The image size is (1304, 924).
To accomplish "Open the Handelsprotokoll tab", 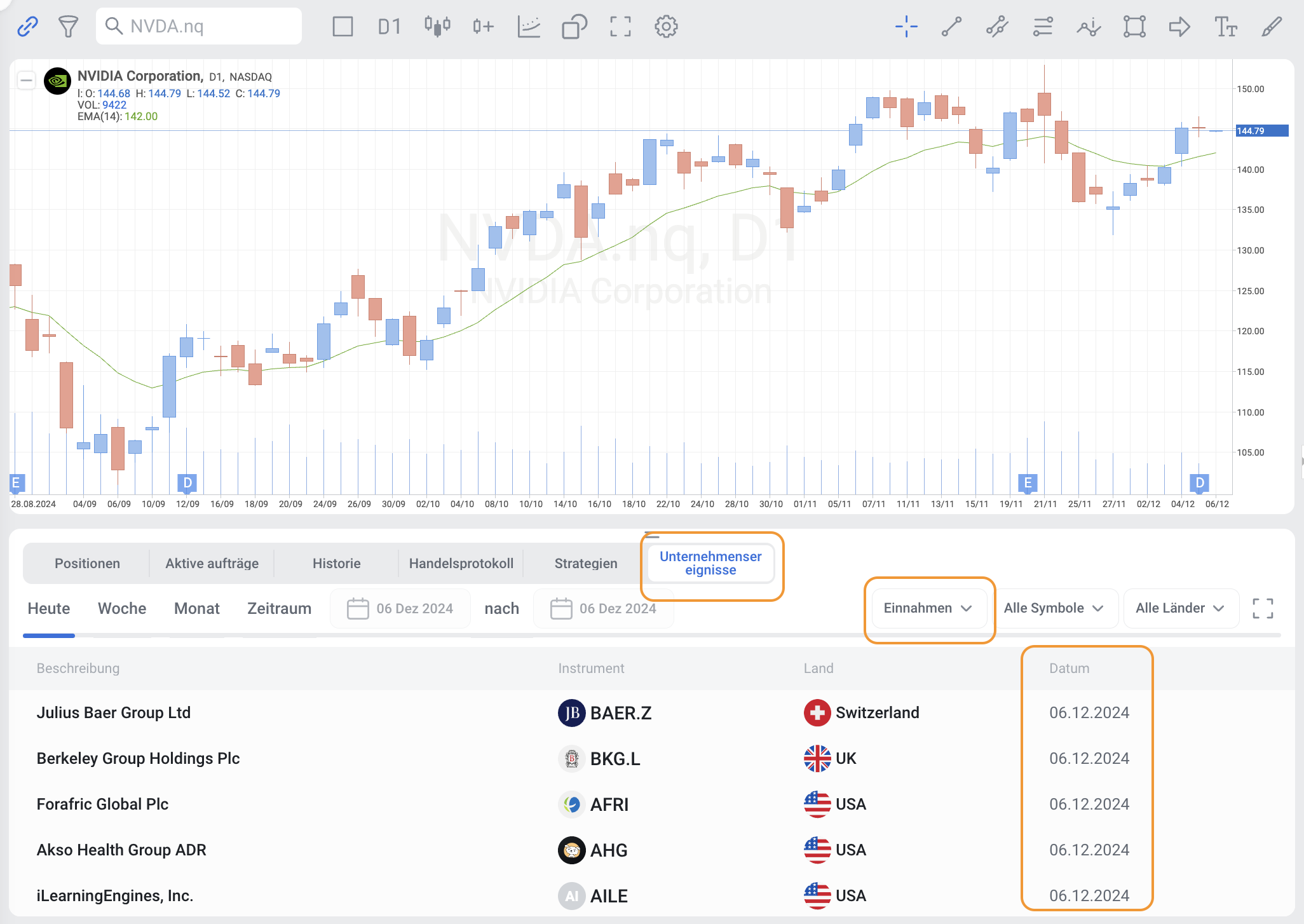I will tap(461, 564).
